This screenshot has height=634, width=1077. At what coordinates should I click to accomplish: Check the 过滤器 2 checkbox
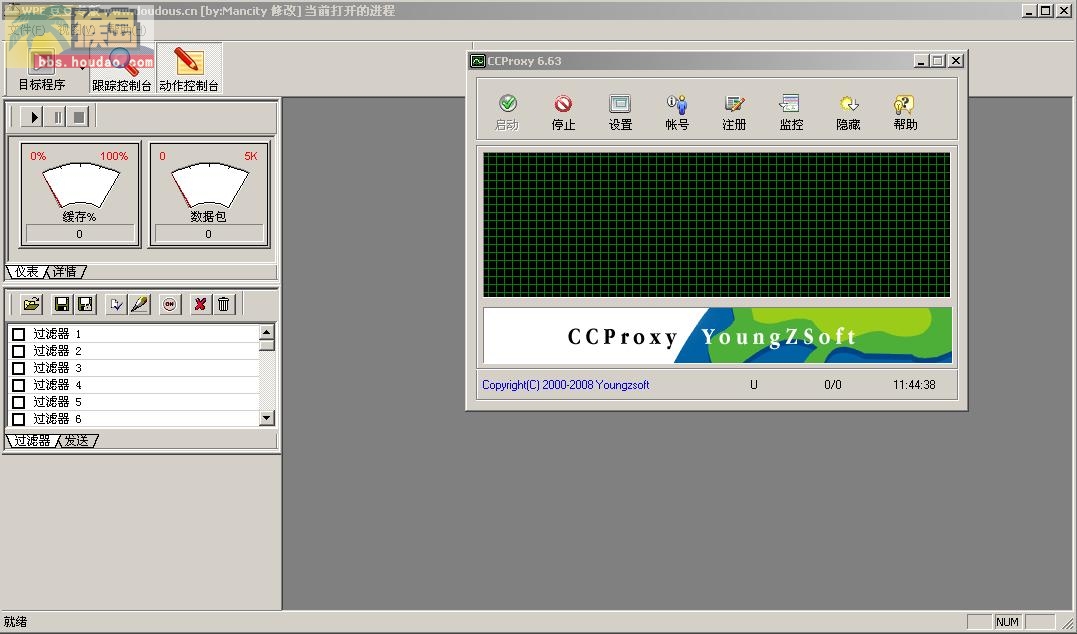tap(19, 351)
